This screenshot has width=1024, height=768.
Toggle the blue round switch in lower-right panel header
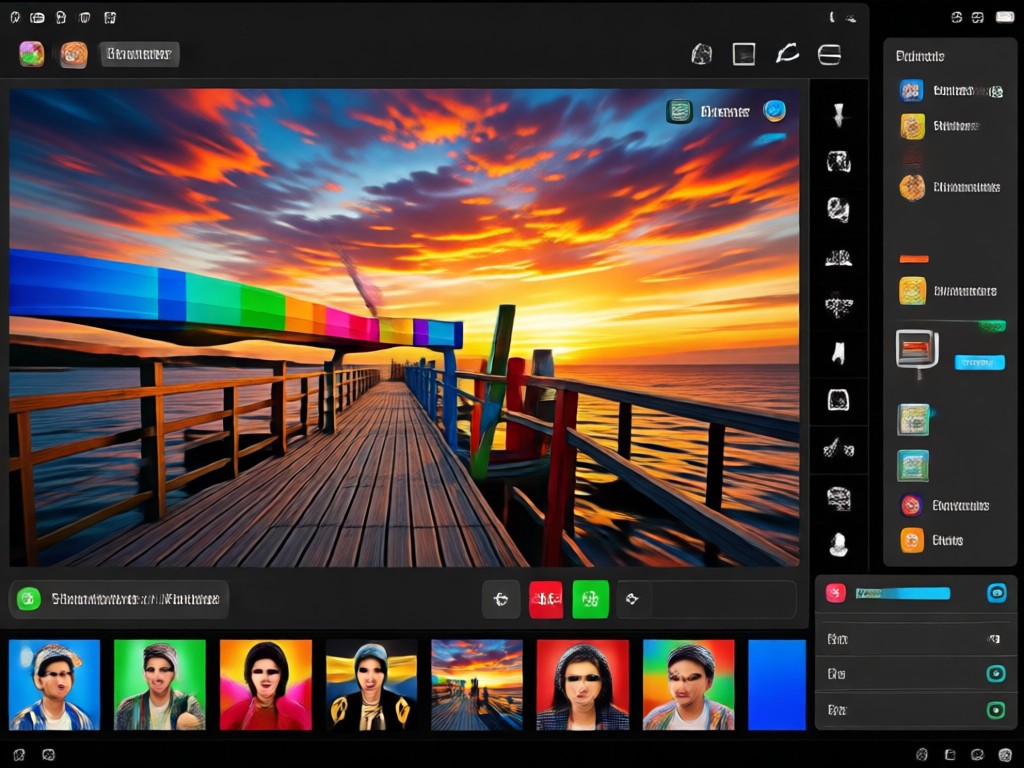(x=997, y=593)
